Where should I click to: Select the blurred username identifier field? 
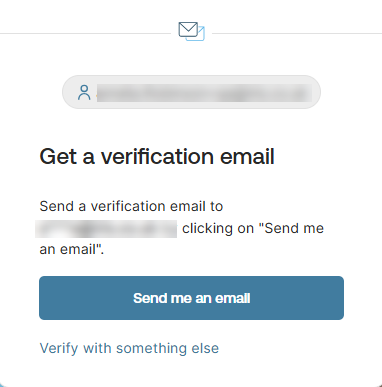191,92
